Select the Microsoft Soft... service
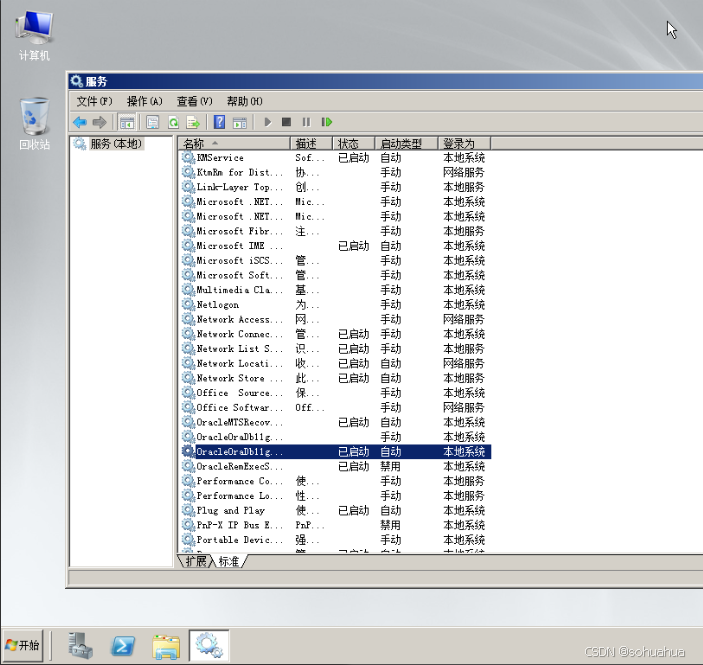This screenshot has width=703, height=665. click(x=336, y=275)
